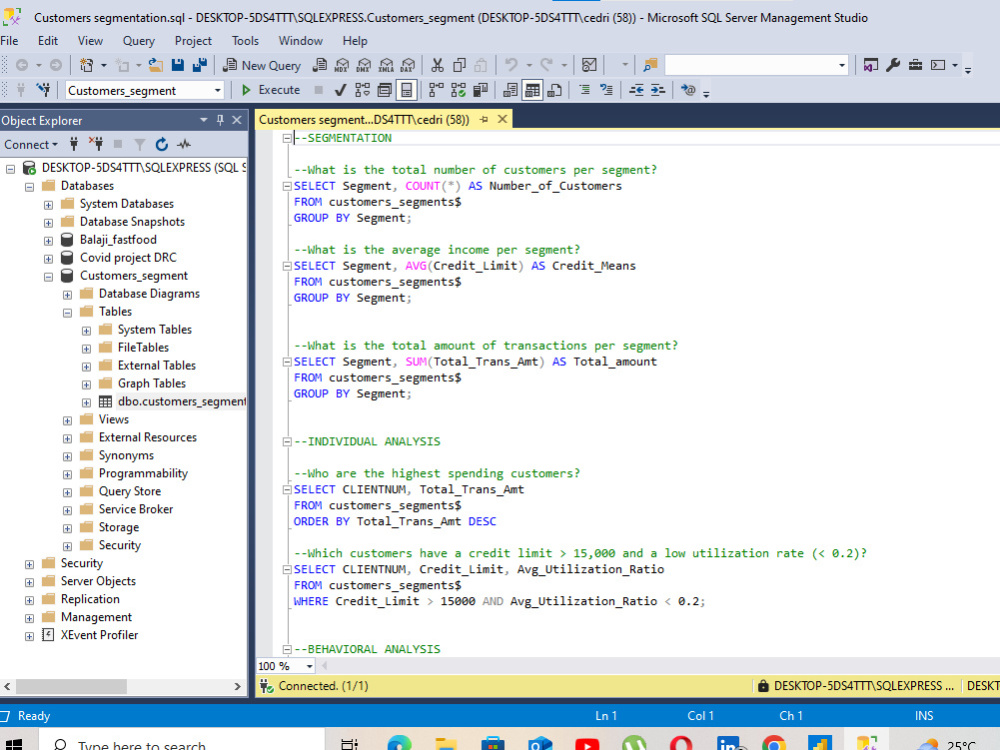Open the Help menu
Screen dimensions: 1000x750
[355, 41]
